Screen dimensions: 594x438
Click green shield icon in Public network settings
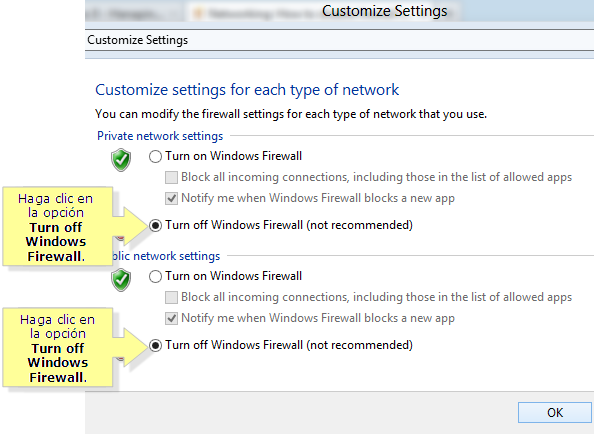point(121,280)
